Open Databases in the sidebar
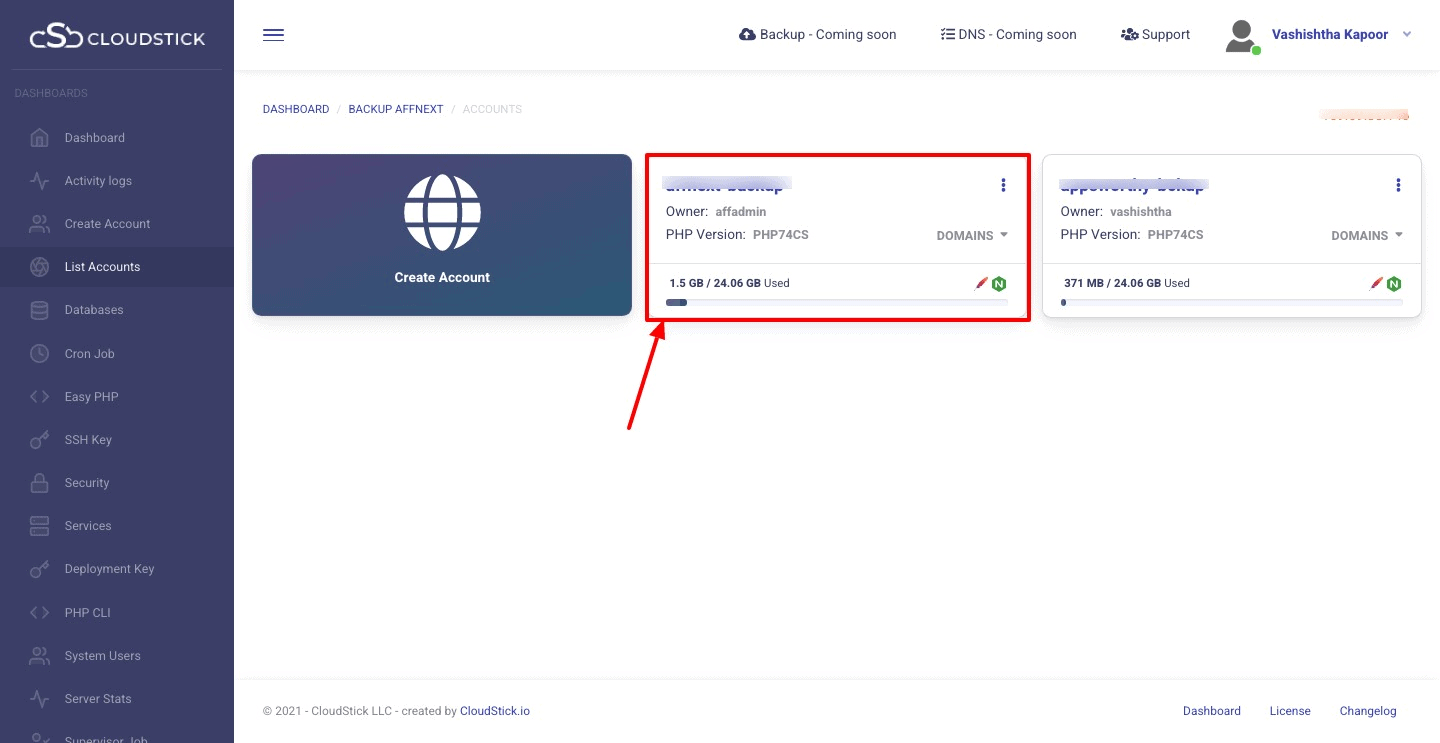This screenshot has width=1440, height=743. tap(94, 310)
